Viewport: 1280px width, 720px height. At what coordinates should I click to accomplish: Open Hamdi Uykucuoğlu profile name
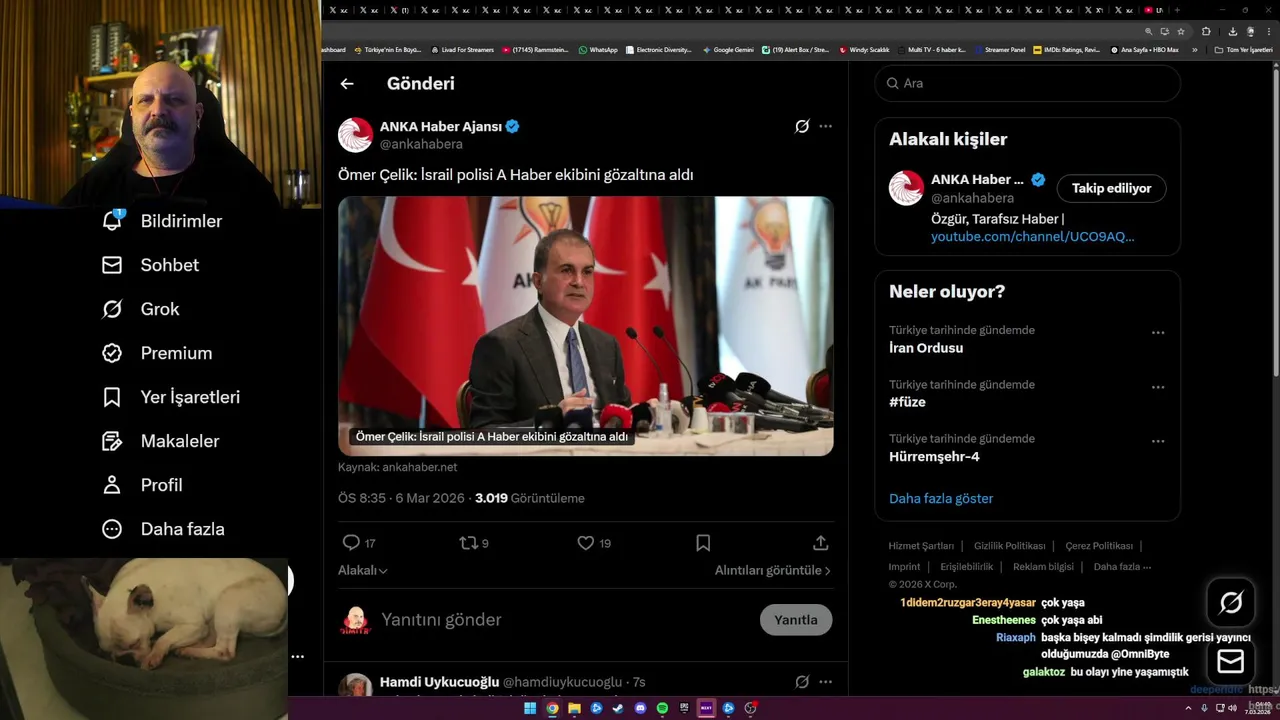[x=439, y=682]
